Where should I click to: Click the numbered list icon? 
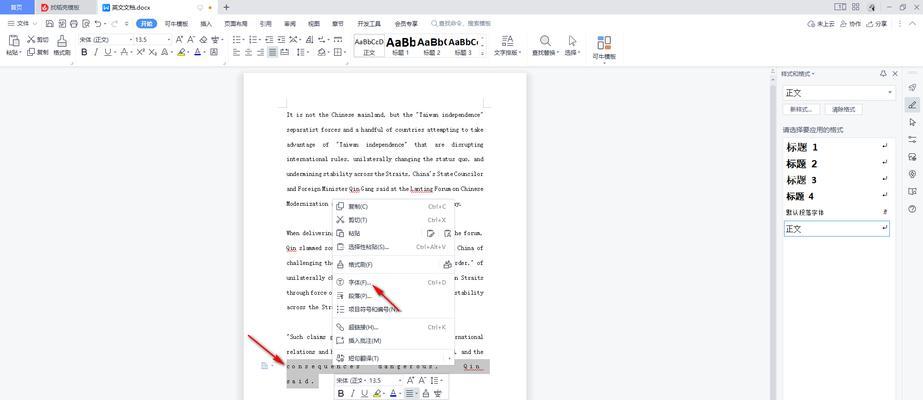[x=253, y=39]
